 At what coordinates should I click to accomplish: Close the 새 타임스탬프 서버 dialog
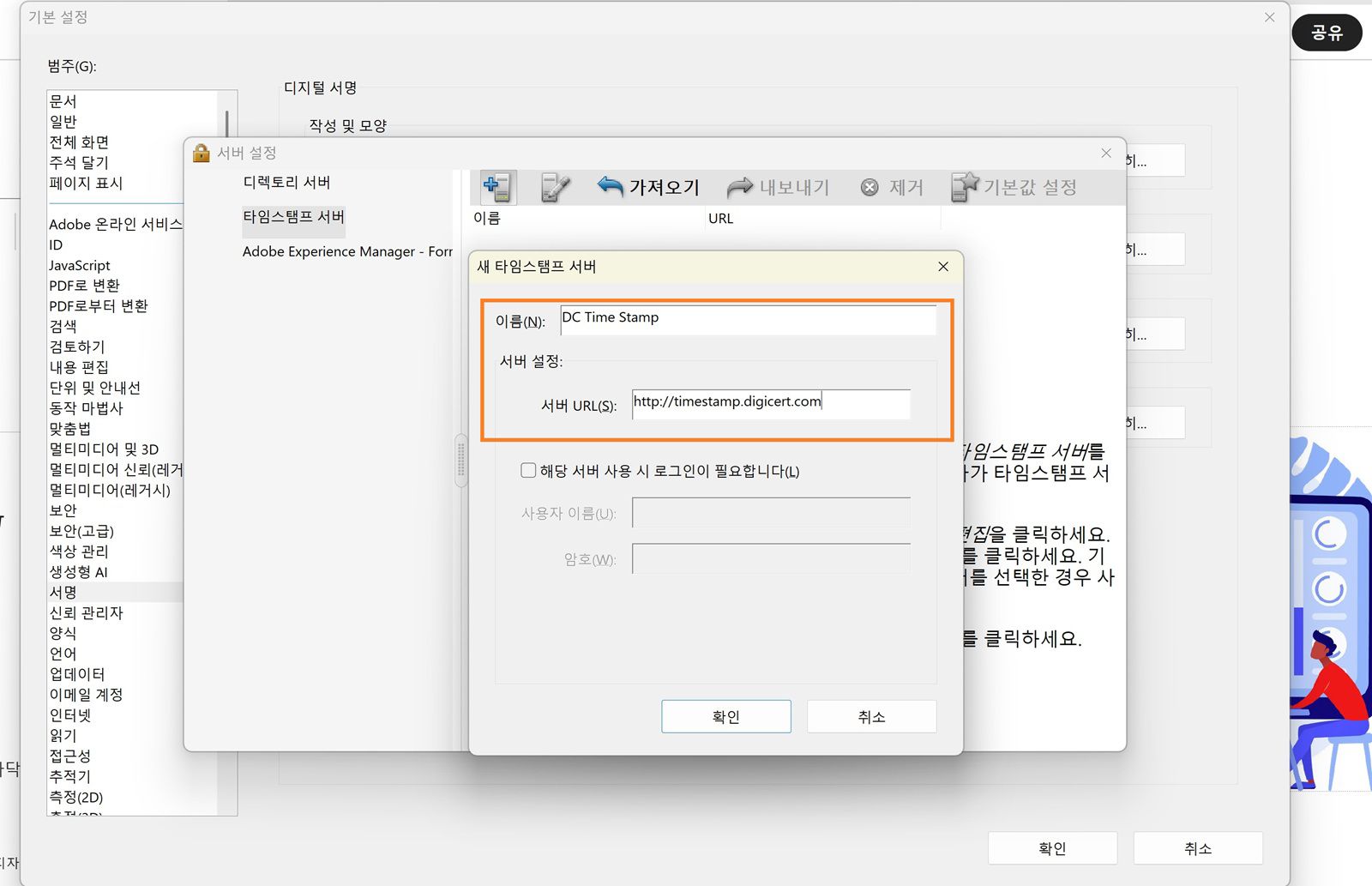[943, 267]
